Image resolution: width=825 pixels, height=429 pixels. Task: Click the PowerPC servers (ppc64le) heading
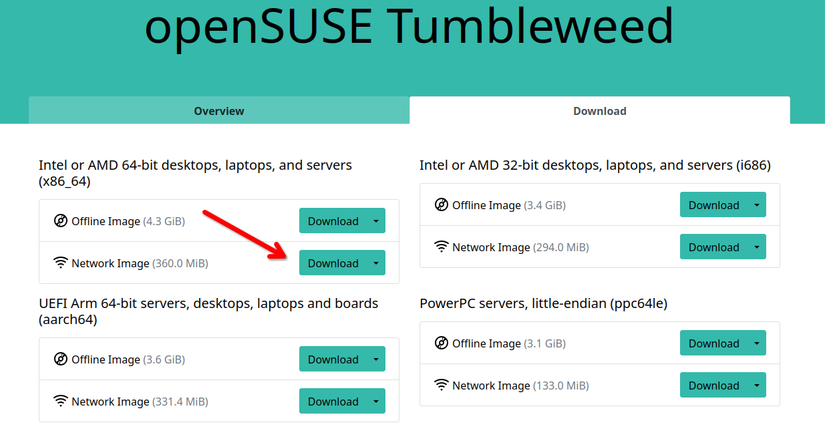coord(544,304)
